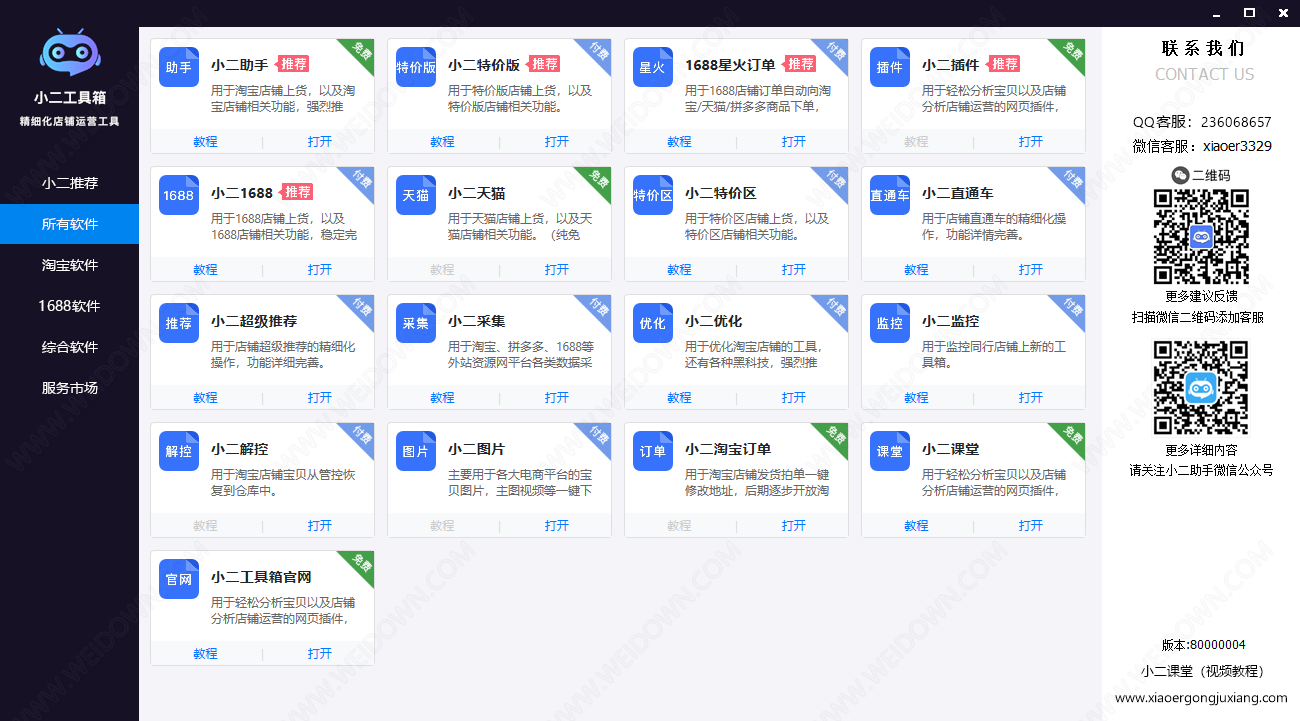The width and height of the screenshot is (1300, 721).
Task: Click the 联系我们 heading
Action: [x=1203, y=48]
